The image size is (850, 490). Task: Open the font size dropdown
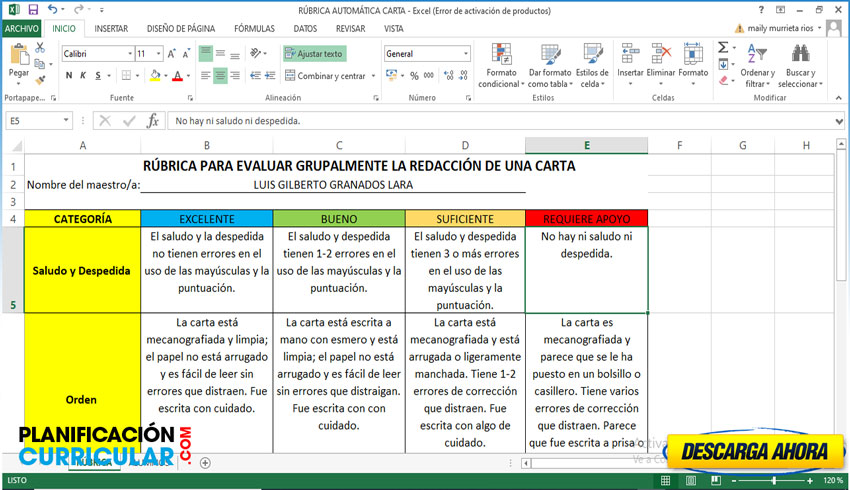pos(159,54)
